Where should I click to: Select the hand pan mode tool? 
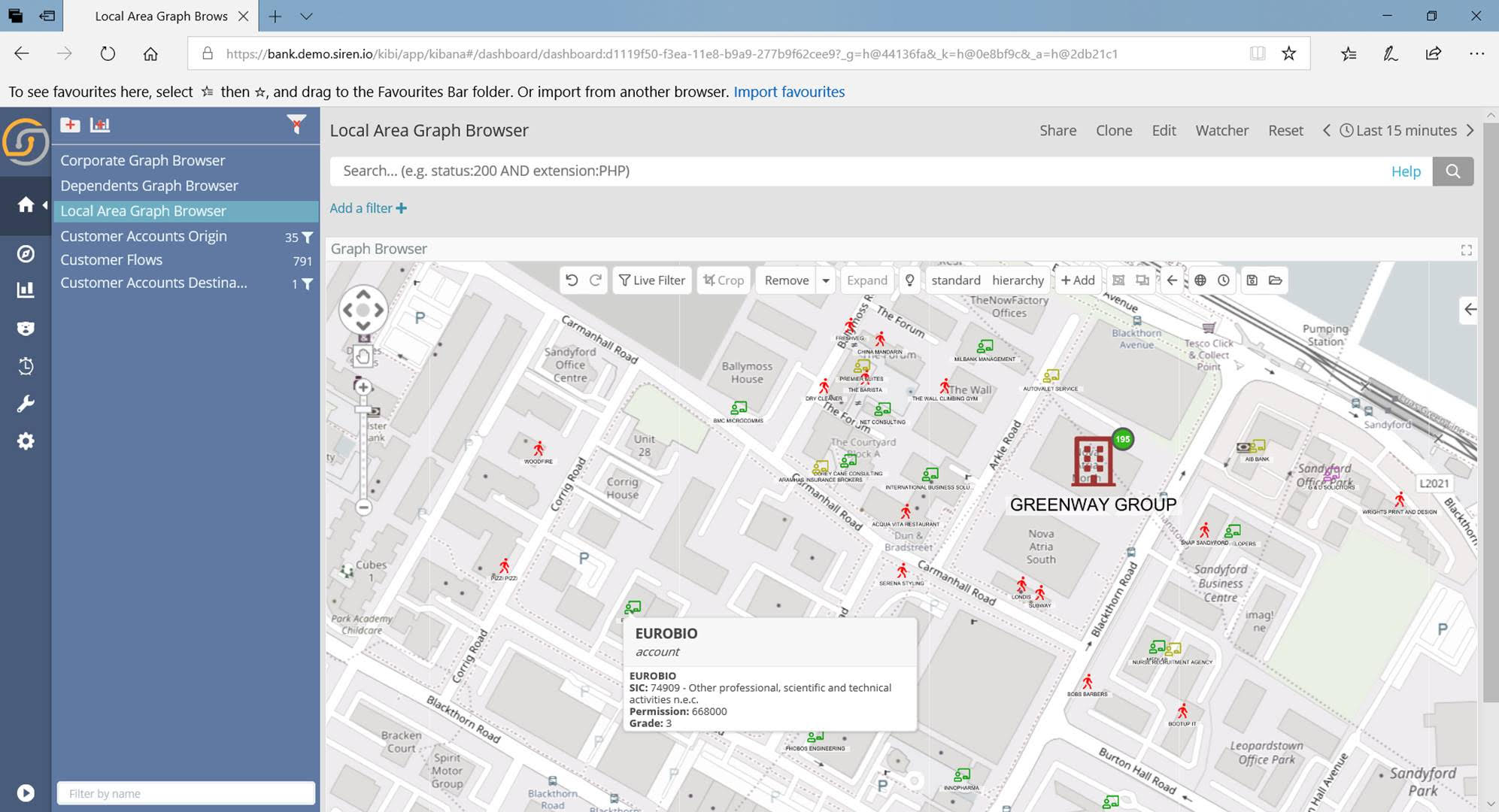pyautogui.click(x=363, y=356)
